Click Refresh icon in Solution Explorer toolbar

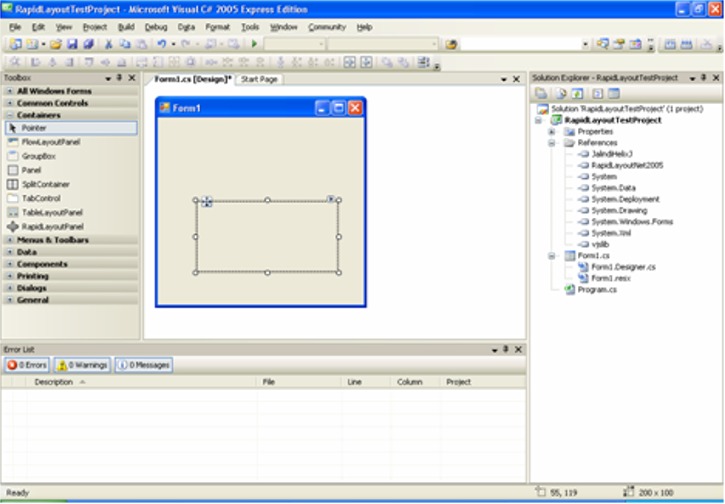[578, 93]
